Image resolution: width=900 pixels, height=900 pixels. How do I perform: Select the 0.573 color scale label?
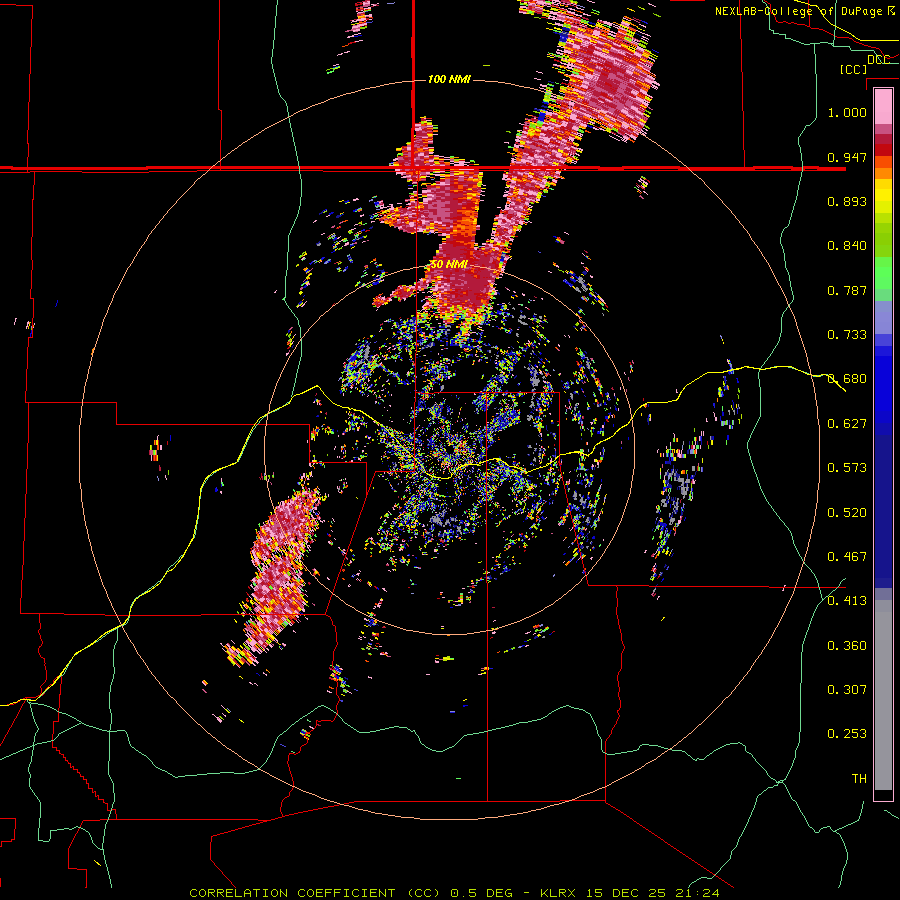(x=847, y=468)
